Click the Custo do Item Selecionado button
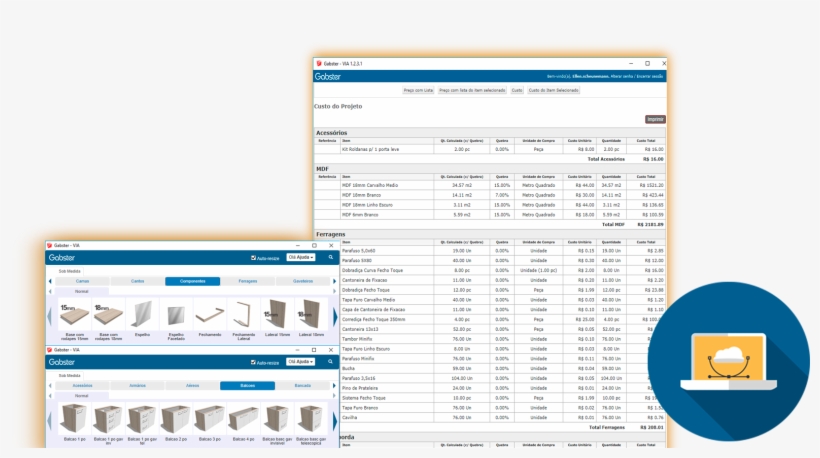This screenshot has width=820, height=458. point(554,90)
